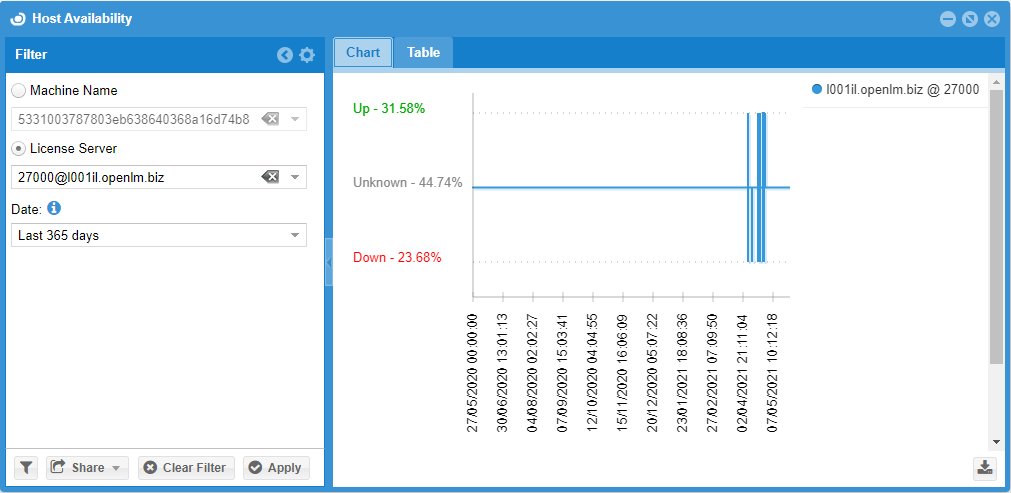Image resolution: width=1011 pixels, height=493 pixels.
Task: Select the Machine Name radio button
Action: tap(19, 91)
